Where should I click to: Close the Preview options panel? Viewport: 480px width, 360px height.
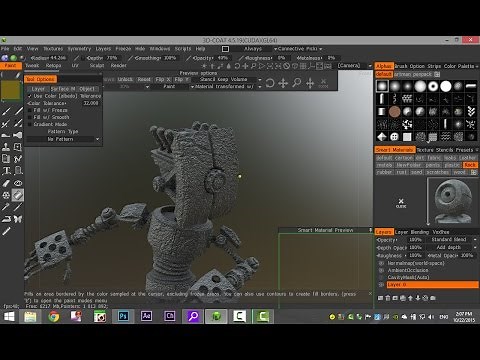(x=323, y=82)
